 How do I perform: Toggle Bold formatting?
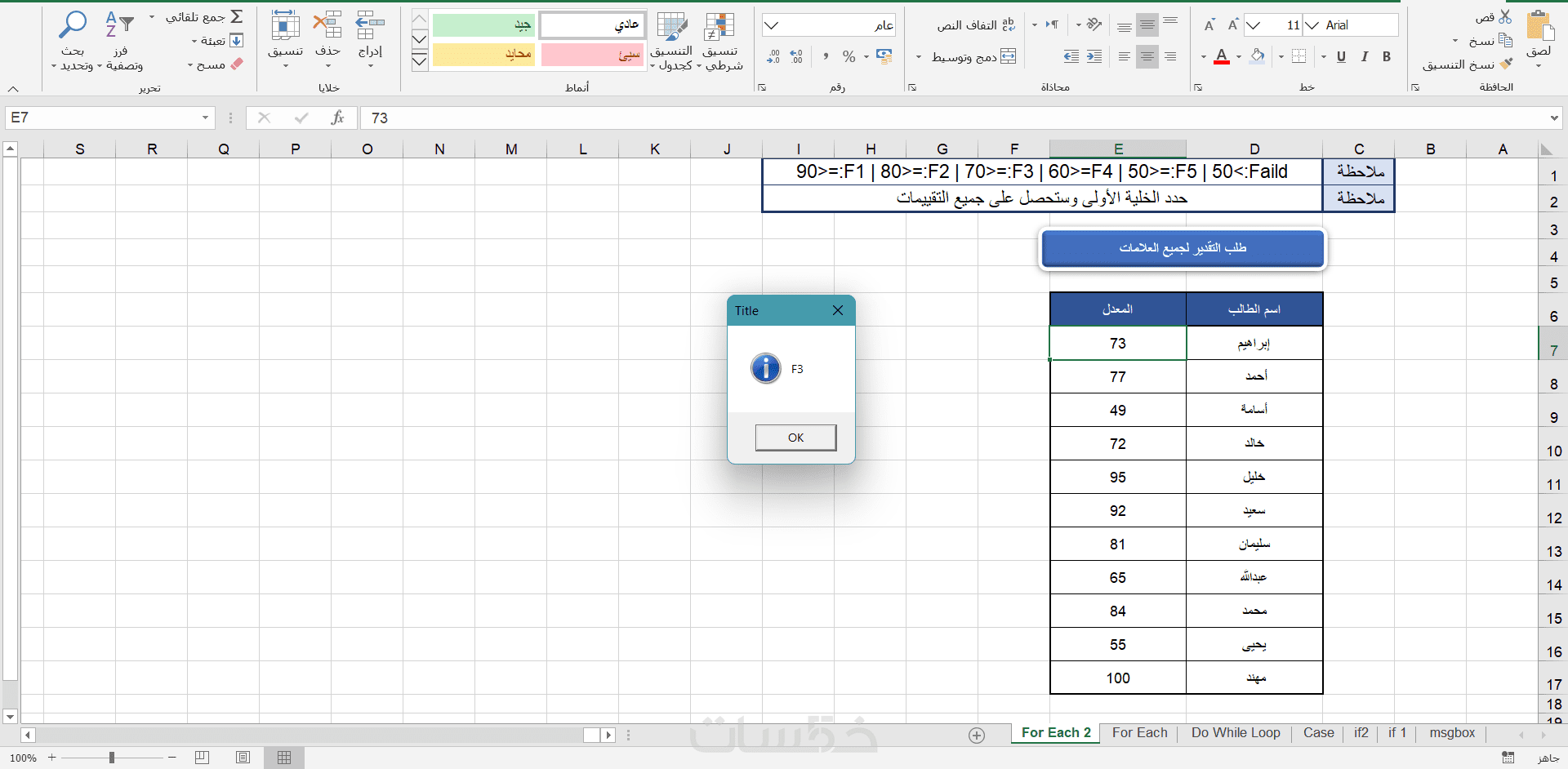1387,56
